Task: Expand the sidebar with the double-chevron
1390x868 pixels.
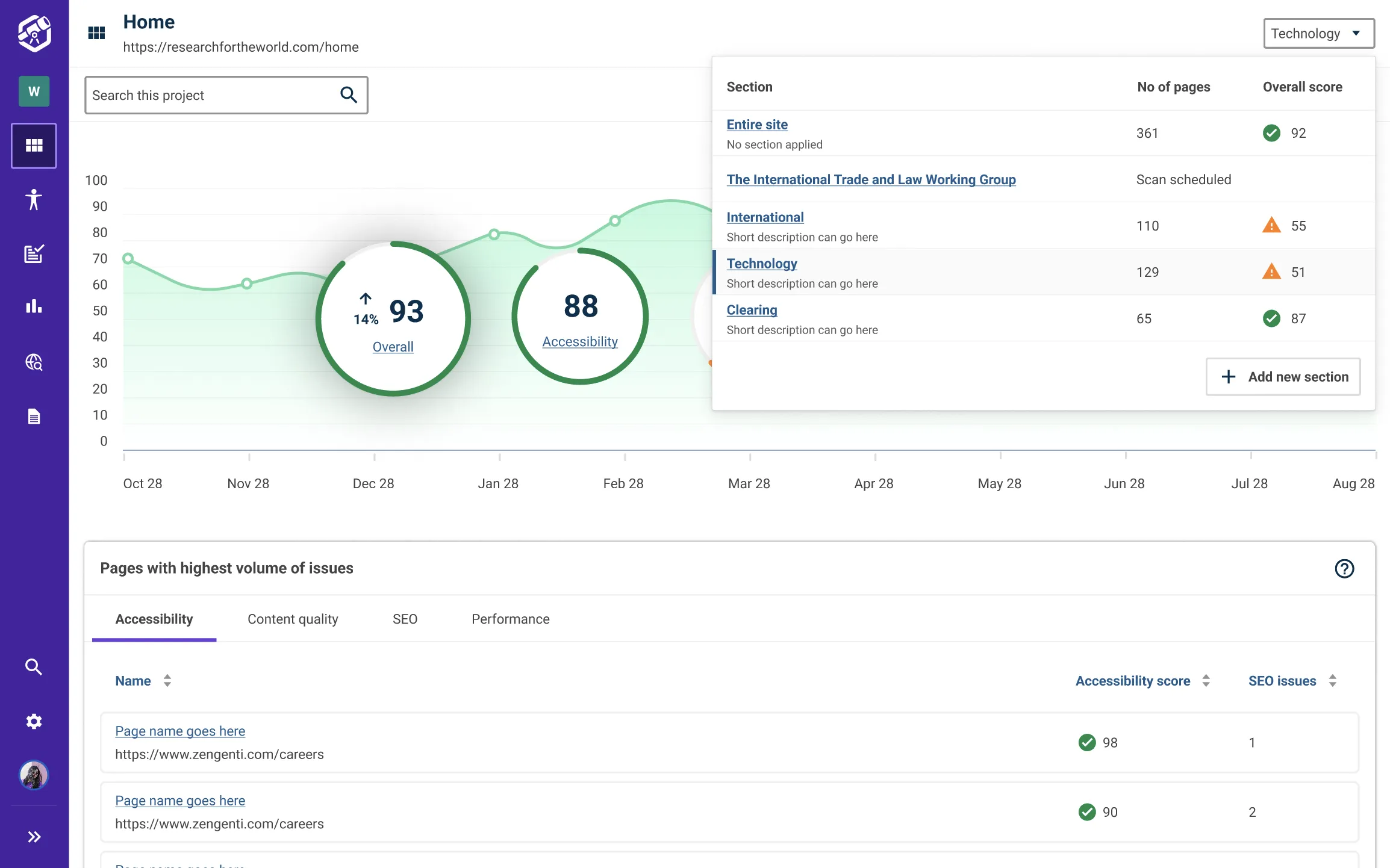Action: coord(34,836)
